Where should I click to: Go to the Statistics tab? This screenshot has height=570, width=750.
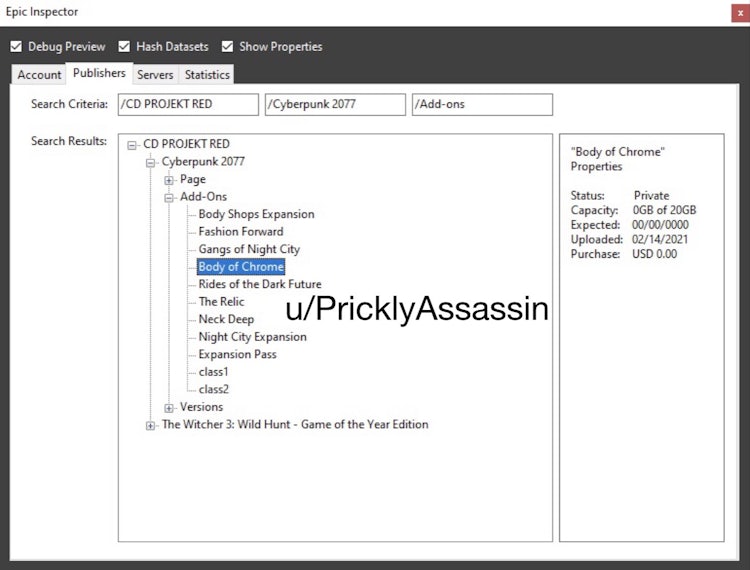pyautogui.click(x=207, y=75)
